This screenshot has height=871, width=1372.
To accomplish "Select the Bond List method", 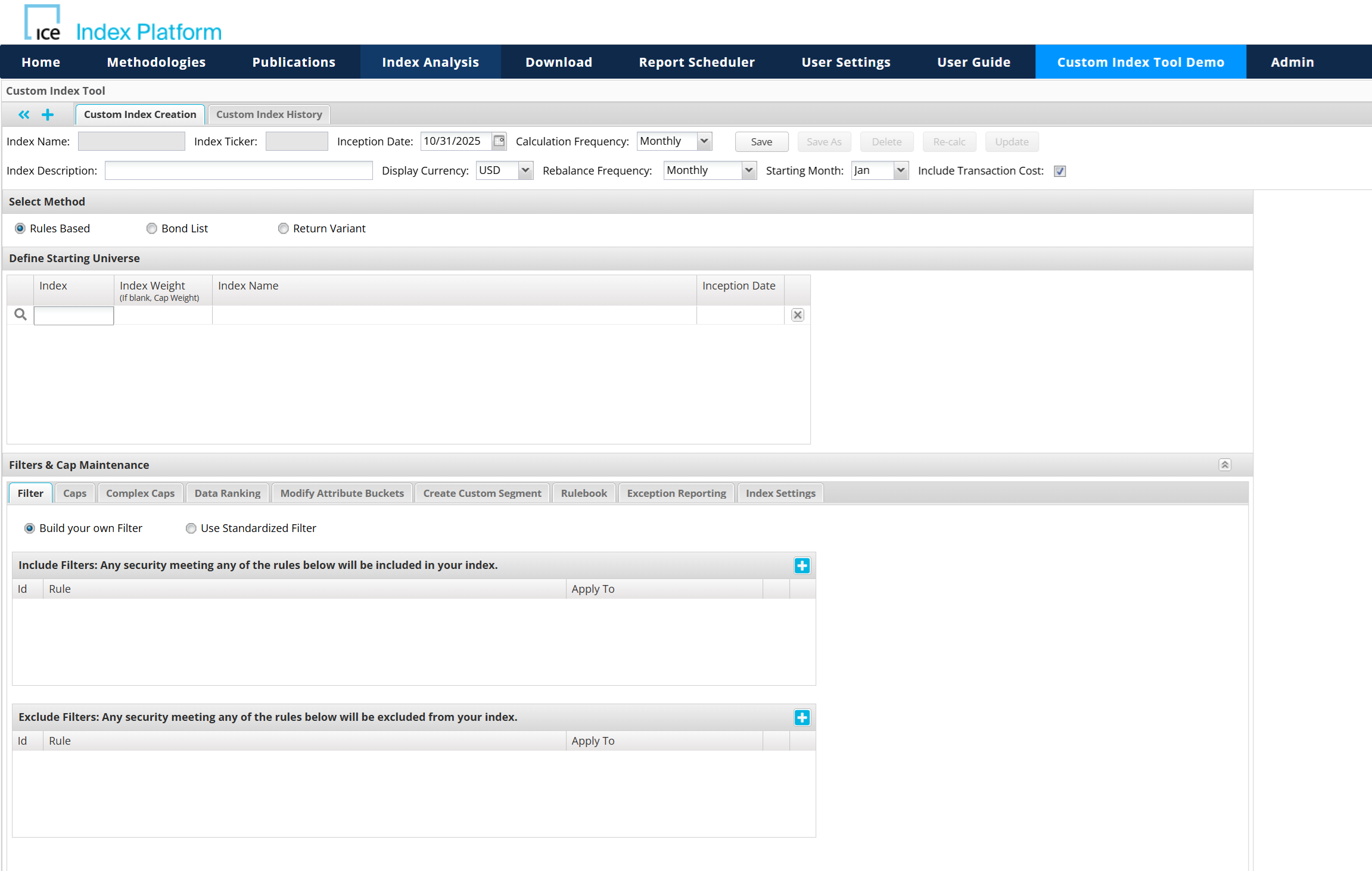I will (151, 228).
